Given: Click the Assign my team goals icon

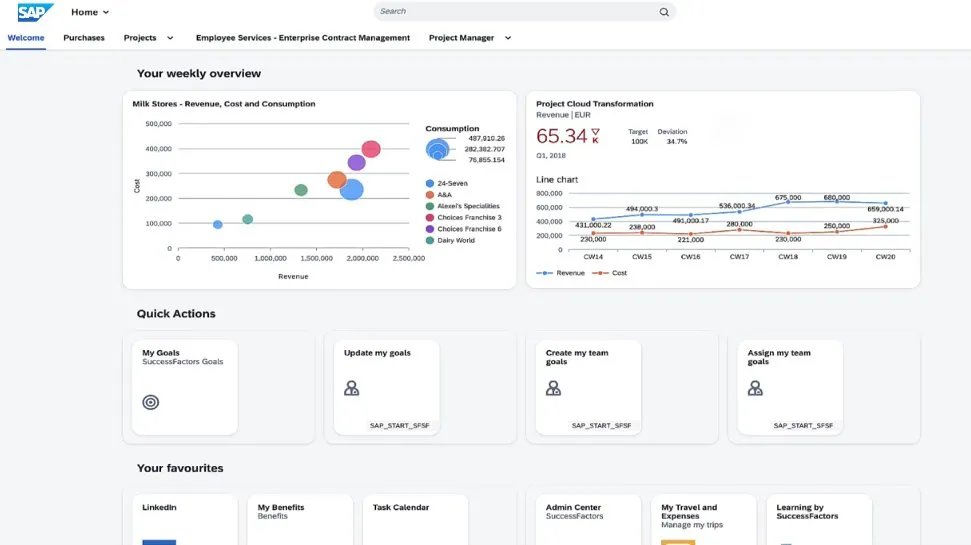Looking at the screenshot, I should (x=756, y=388).
